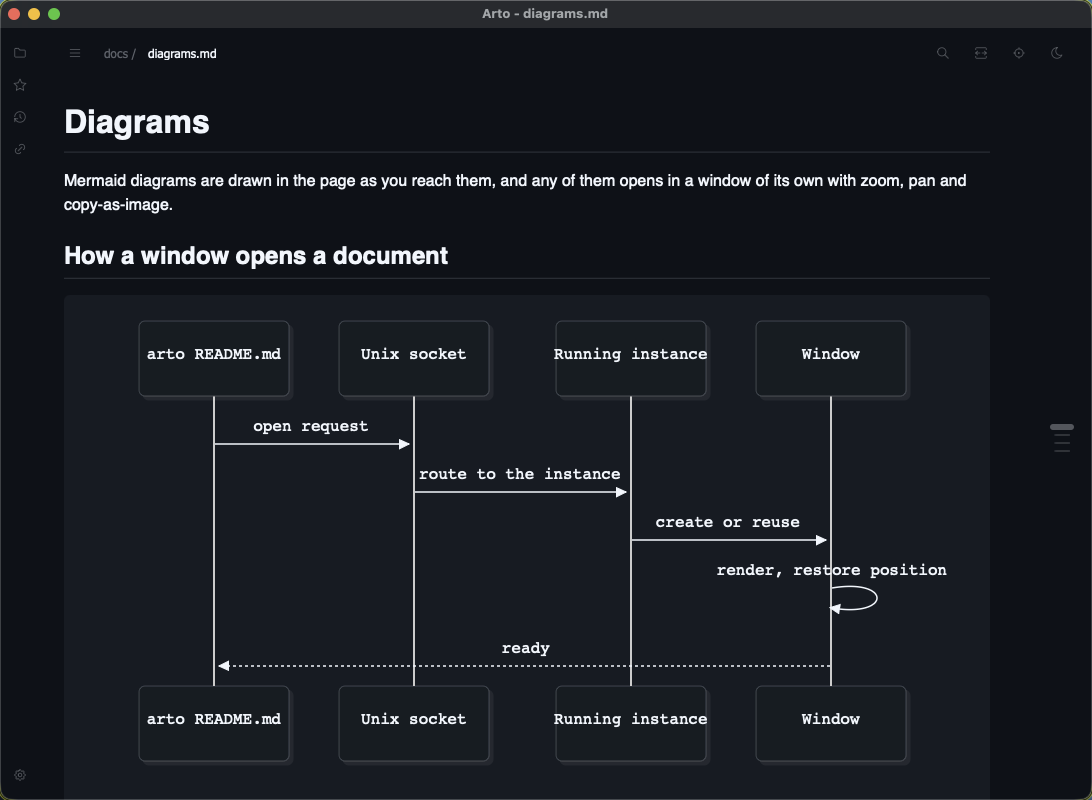Click the bottom 'Unix socket' participant box
The width and height of the screenshot is (1092, 800).
[x=414, y=723]
